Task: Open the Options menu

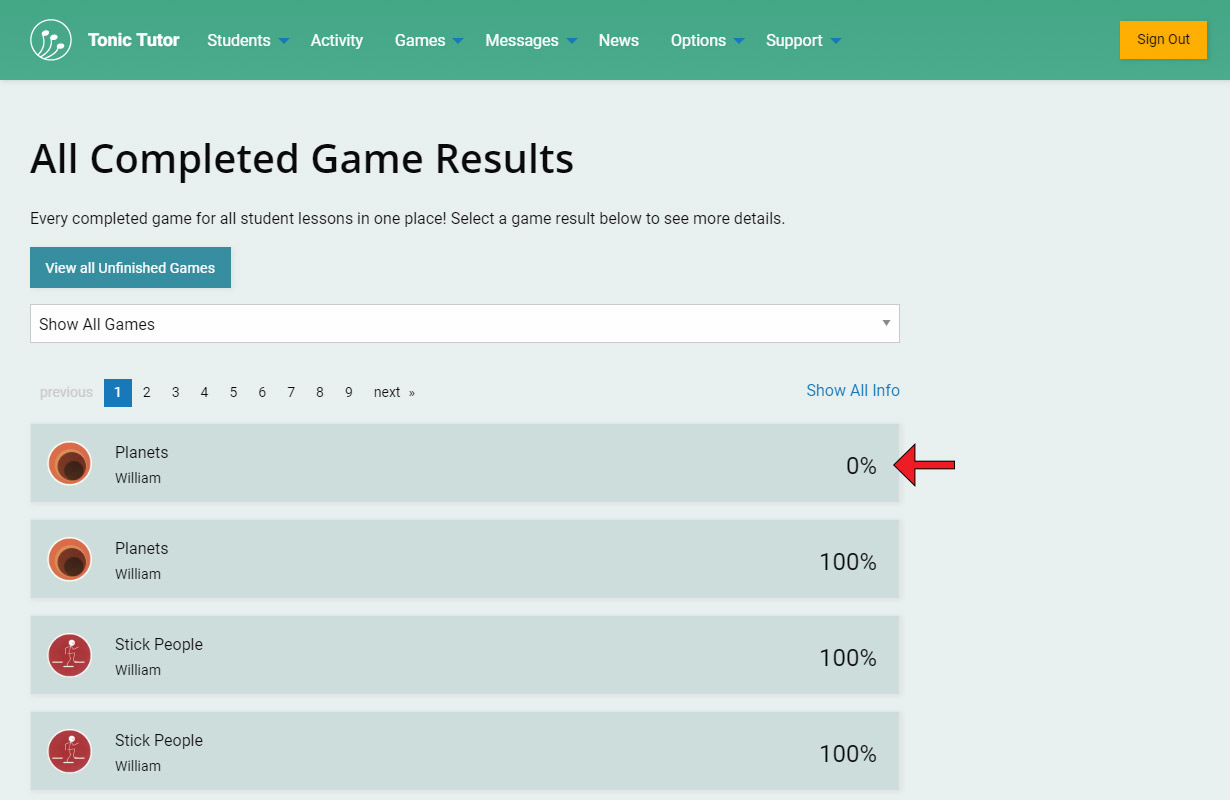Action: [707, 40]
